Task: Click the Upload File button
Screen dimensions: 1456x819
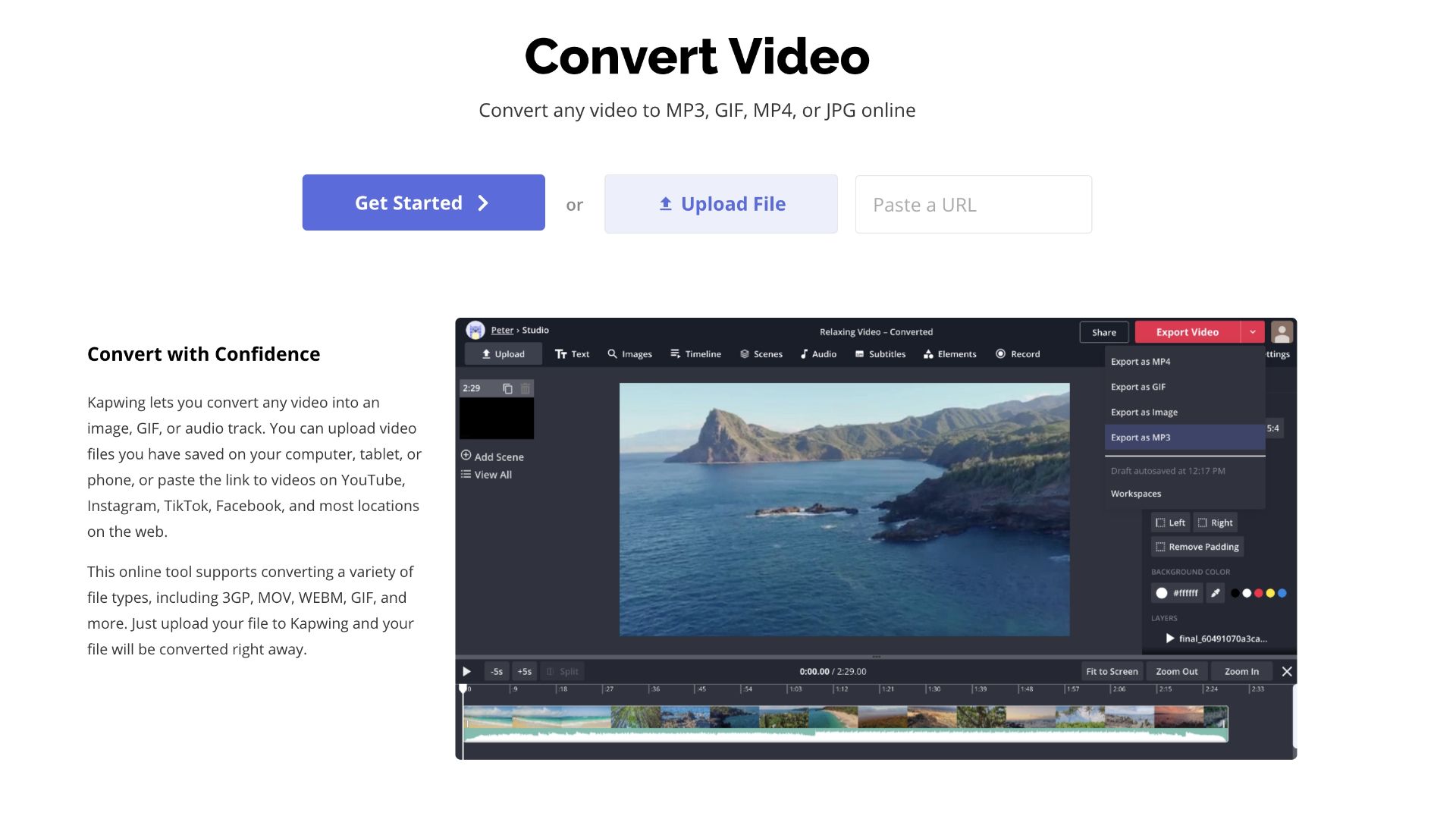Action: click(720, 203)
